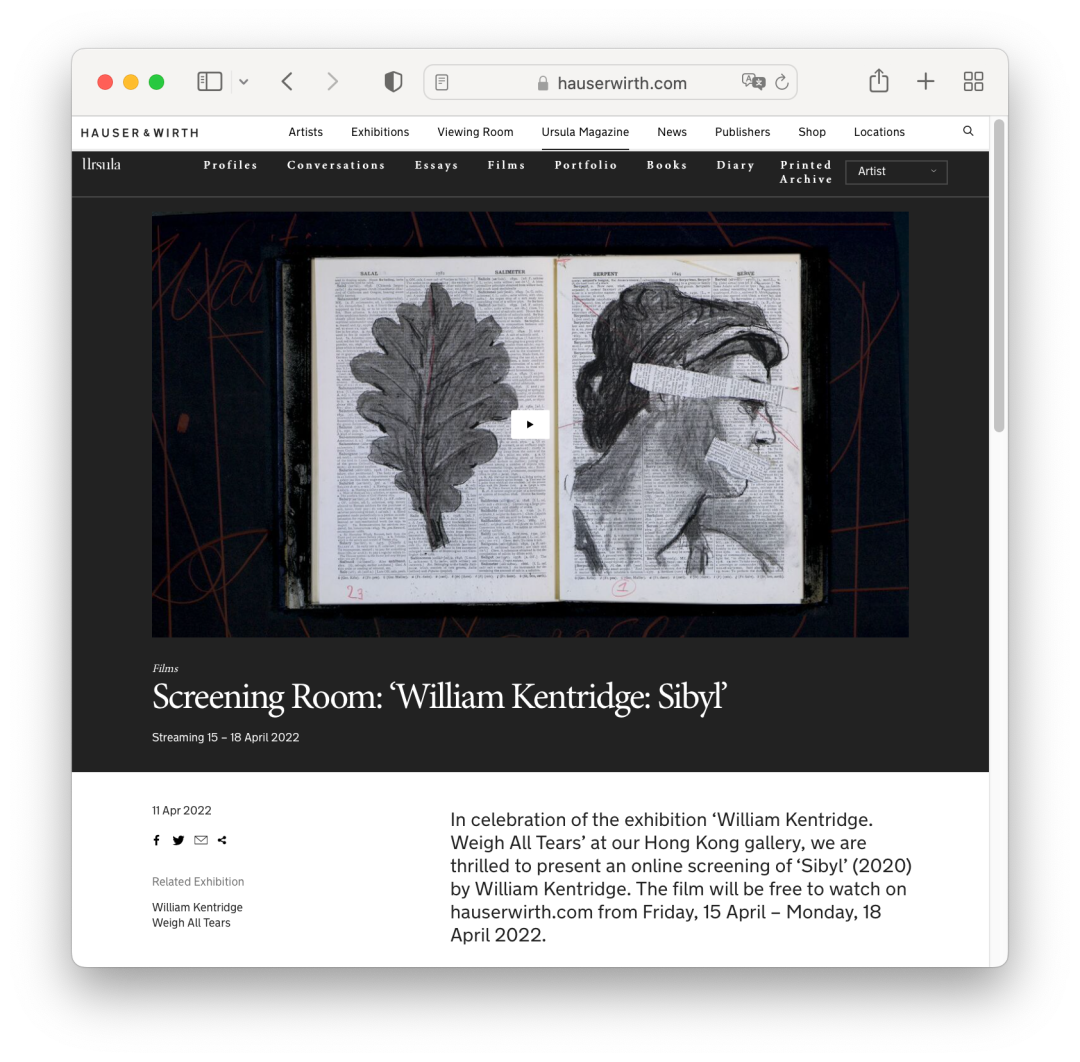Click the Ursula magazine logo
This screenshot has height=1062, width=1080.
pyautogui.click(x=101, y=165)
